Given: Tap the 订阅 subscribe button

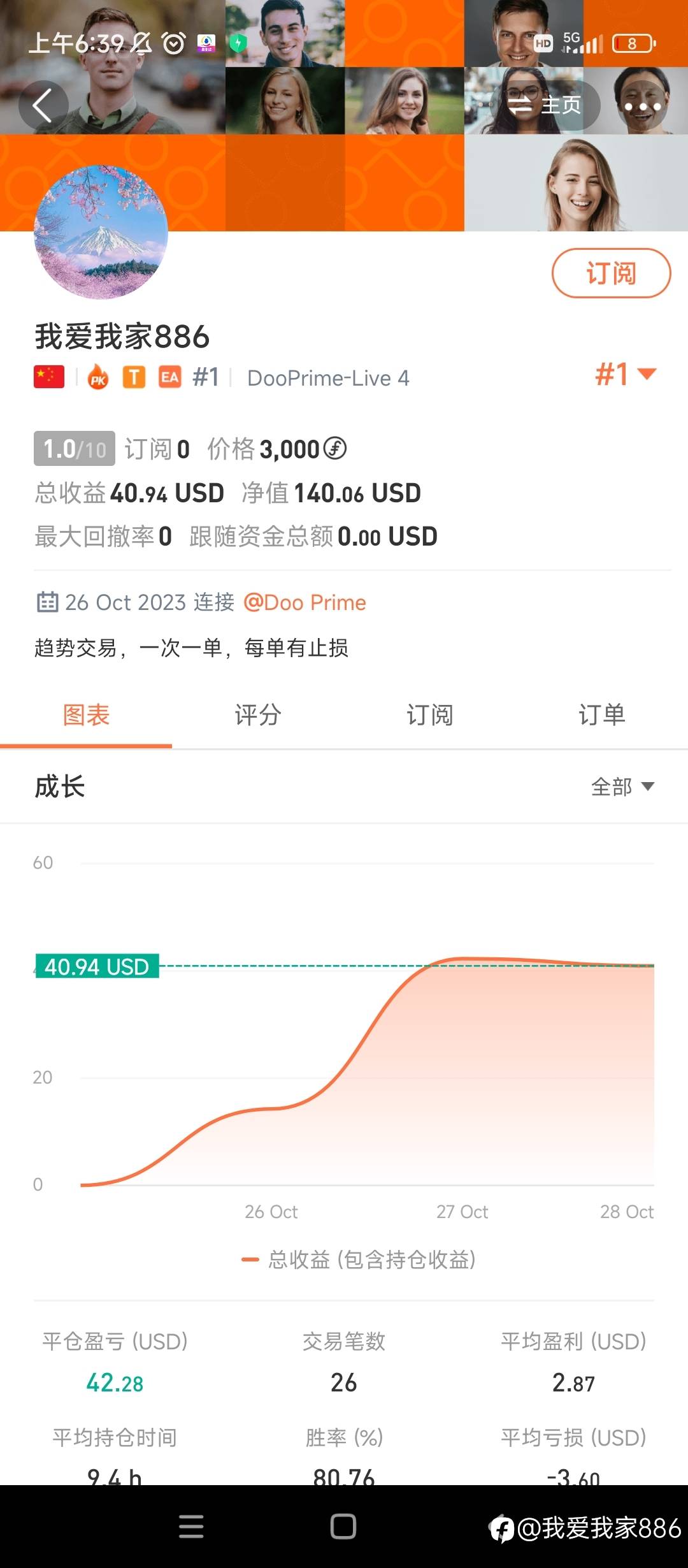Looking at the screenshot, I should pyautogui.click(x=611, y=273).
